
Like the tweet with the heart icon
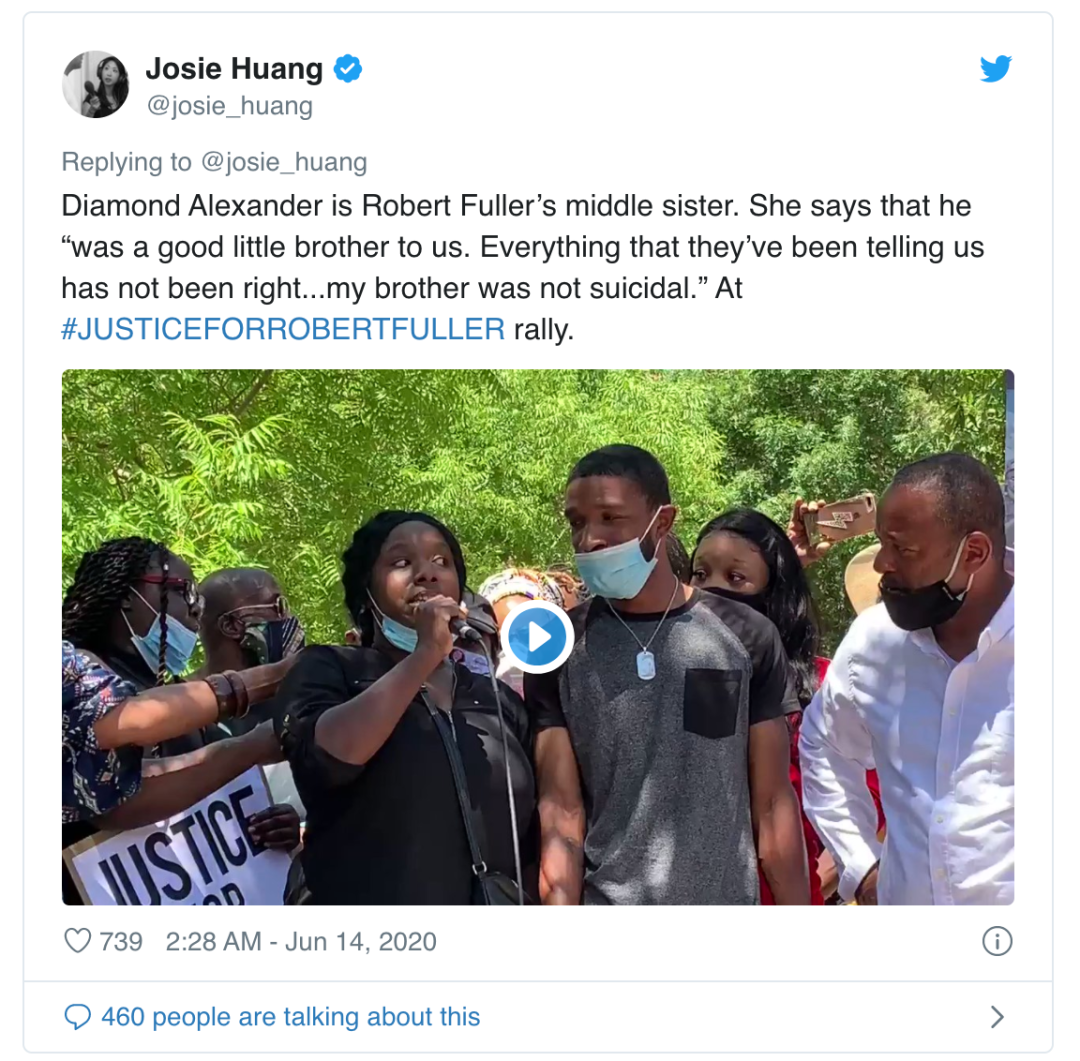pyautogui.click(x=77, y=941)
